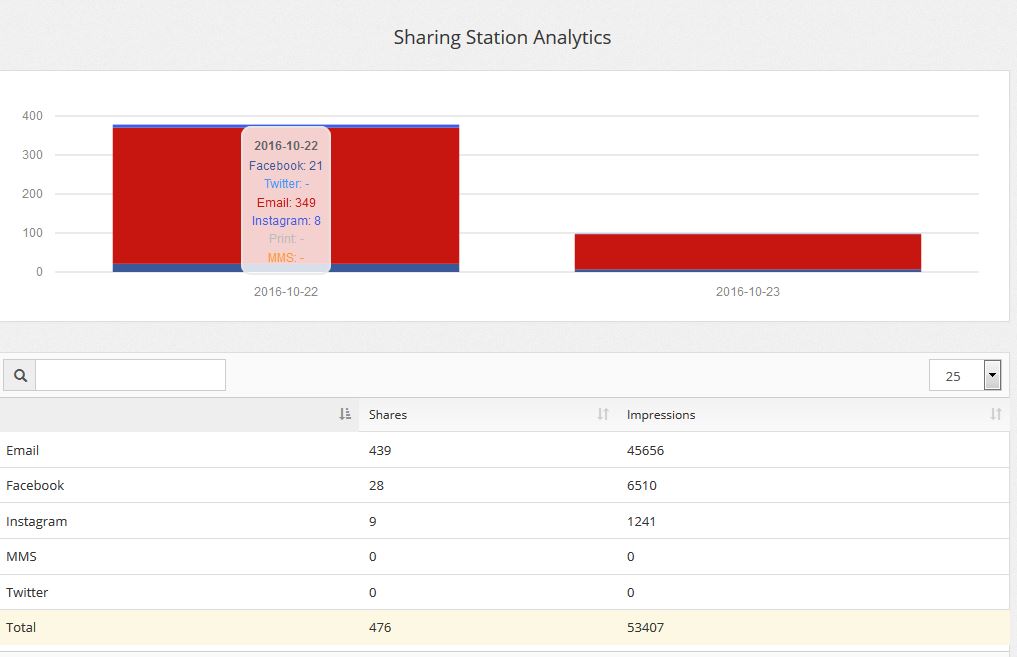Select the Instagram row label

[x=36, y=521]
